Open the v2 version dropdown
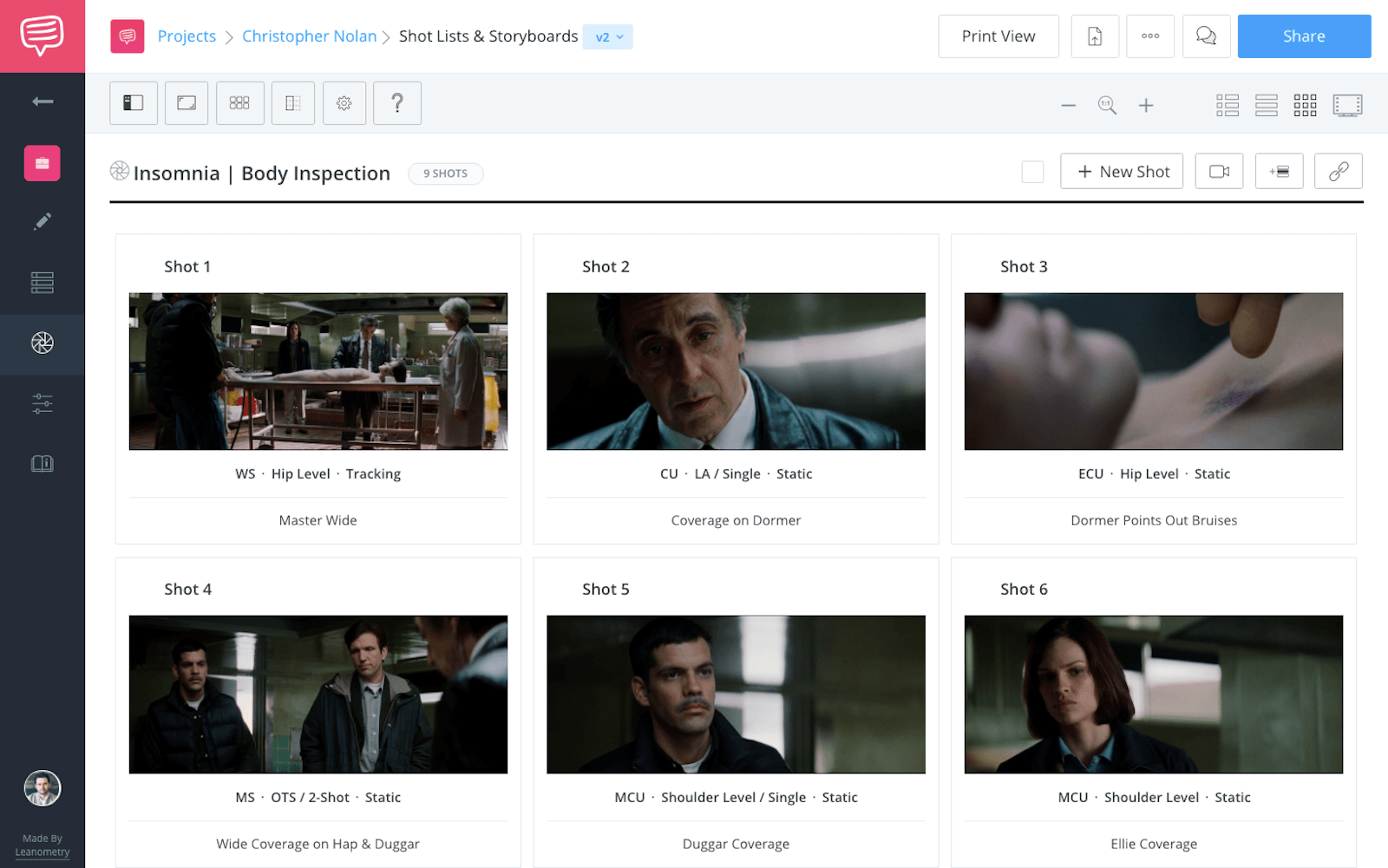Screen dimensions: 1388x868 tap(608, 37)
